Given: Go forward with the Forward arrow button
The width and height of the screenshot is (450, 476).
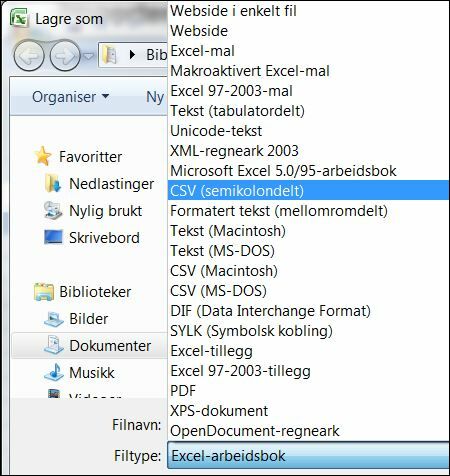Looking at the screenshot, I should pyautogui.click(x=65, y=56).
